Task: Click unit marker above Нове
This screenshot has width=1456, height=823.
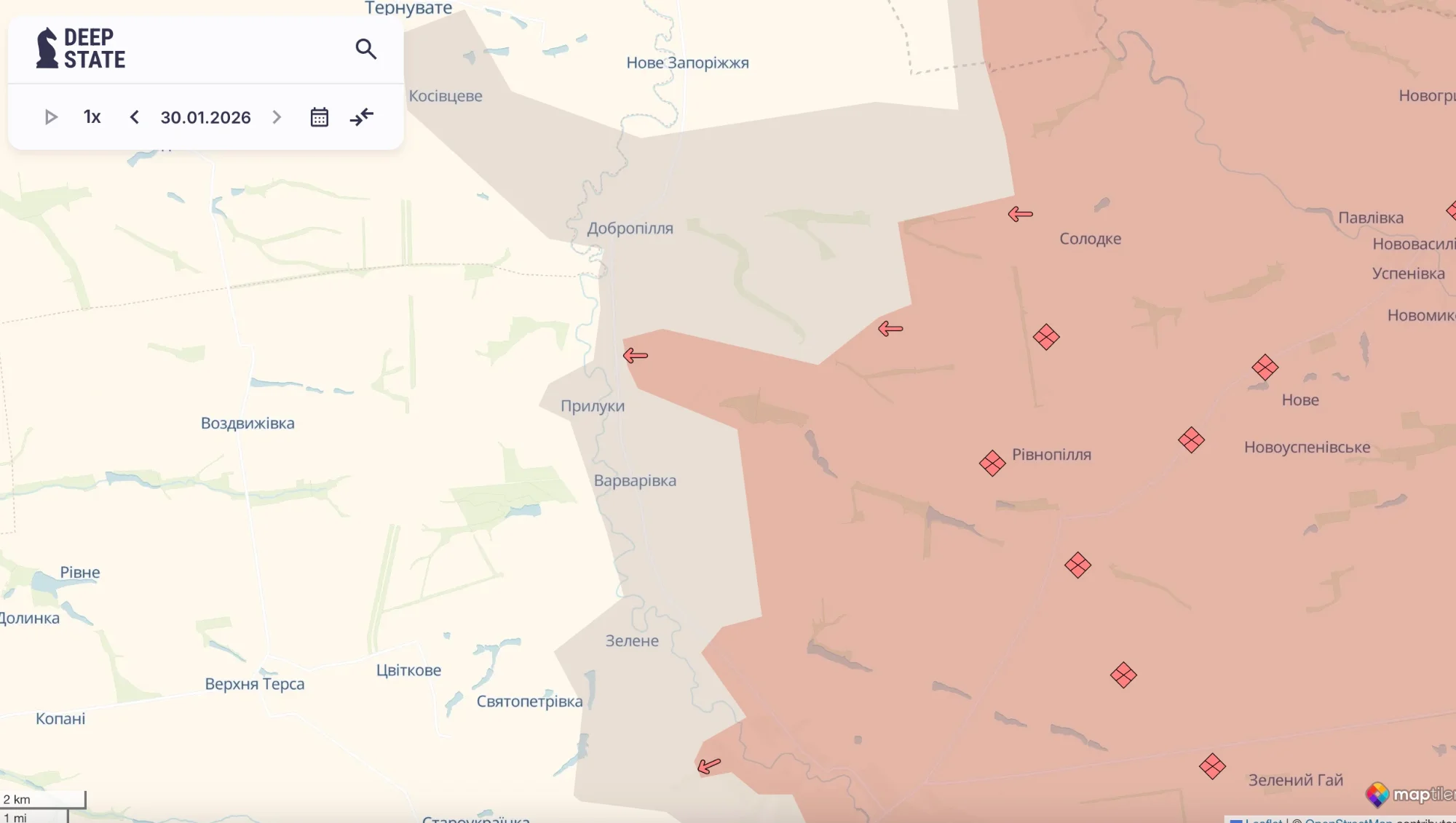Action: [1265, 367]
